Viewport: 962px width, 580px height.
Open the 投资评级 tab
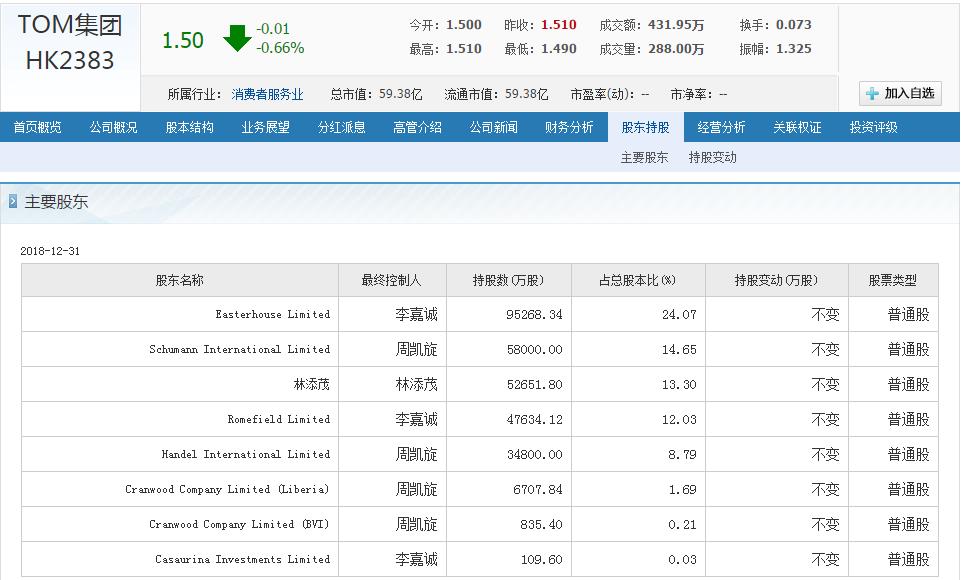pyautogui.click(x=873, y=127)
